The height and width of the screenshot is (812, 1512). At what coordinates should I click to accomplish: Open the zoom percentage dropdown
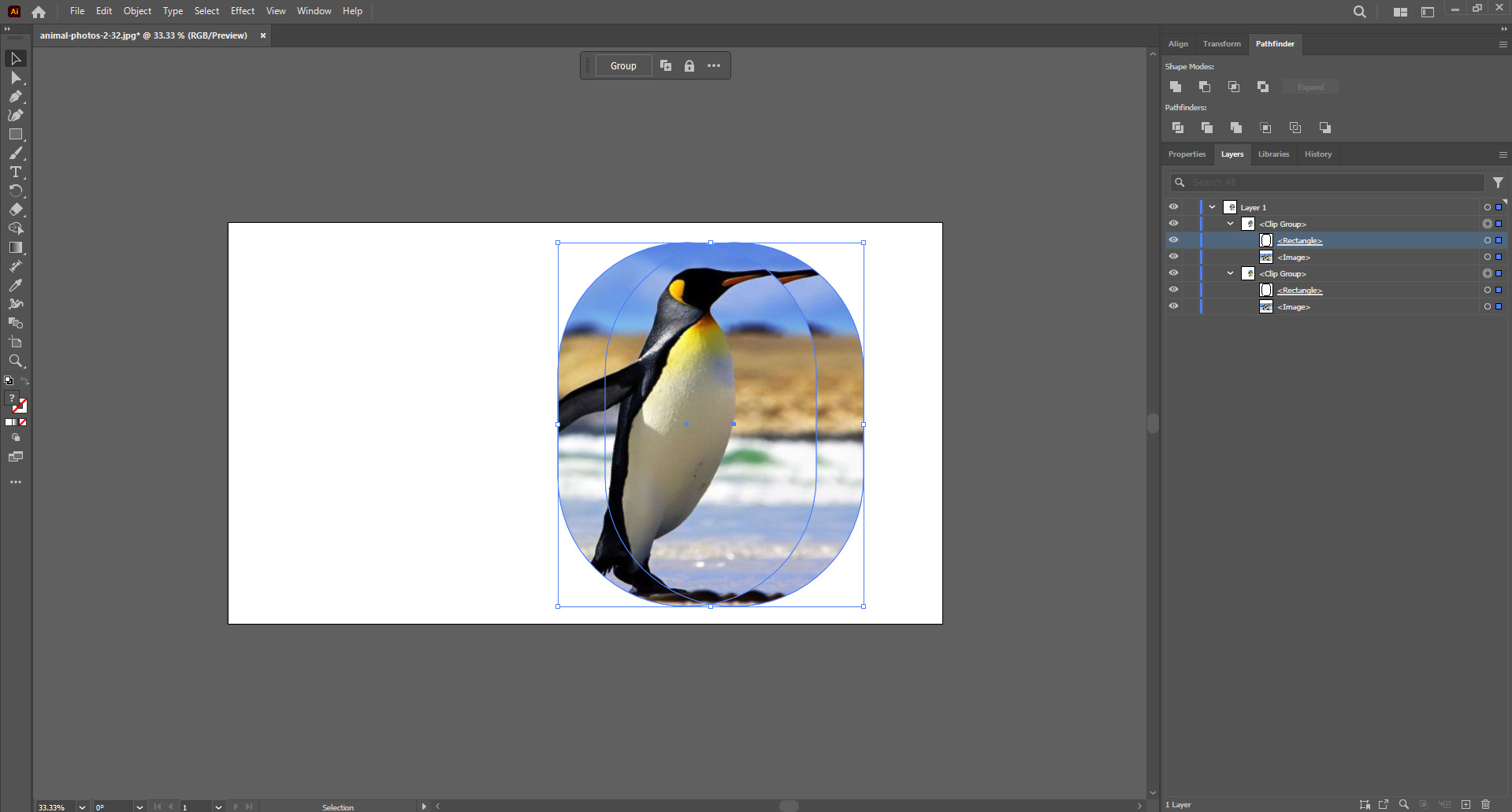81,806
